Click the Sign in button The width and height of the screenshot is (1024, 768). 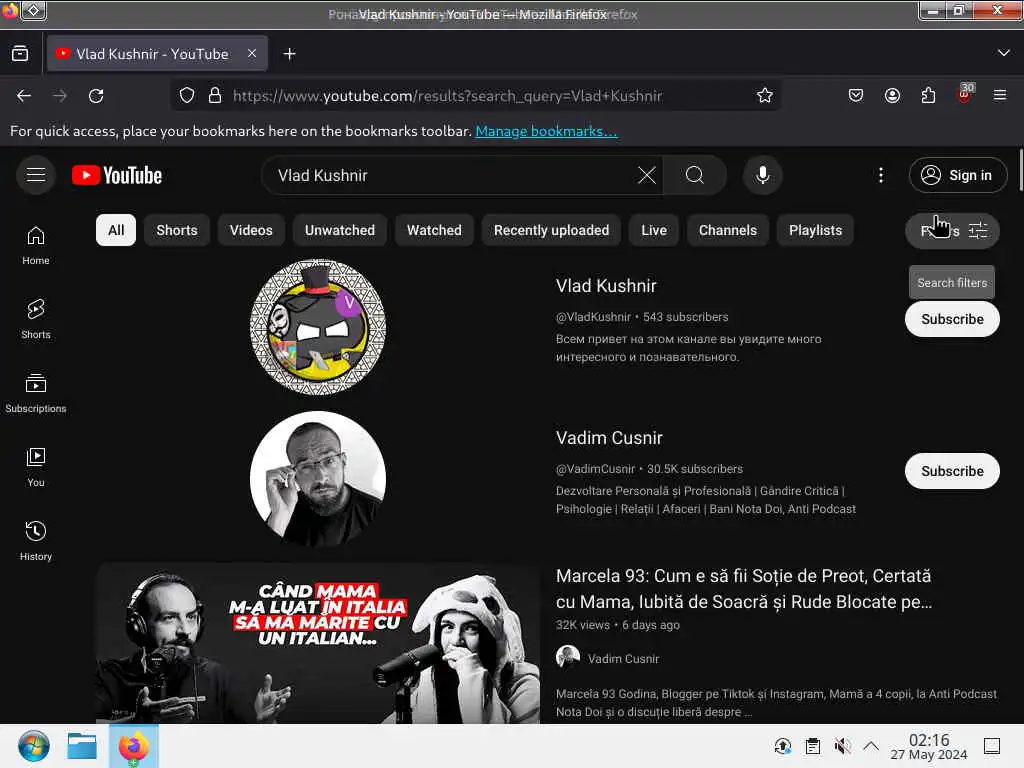click(957, 175)
